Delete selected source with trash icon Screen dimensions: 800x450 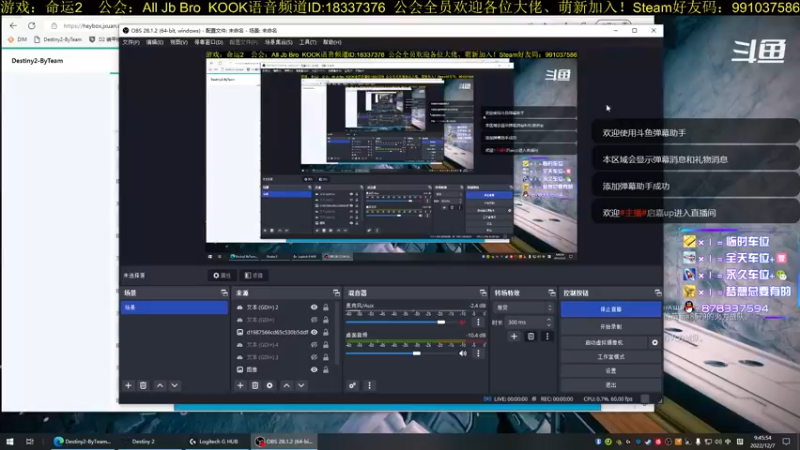coord(255,386)
